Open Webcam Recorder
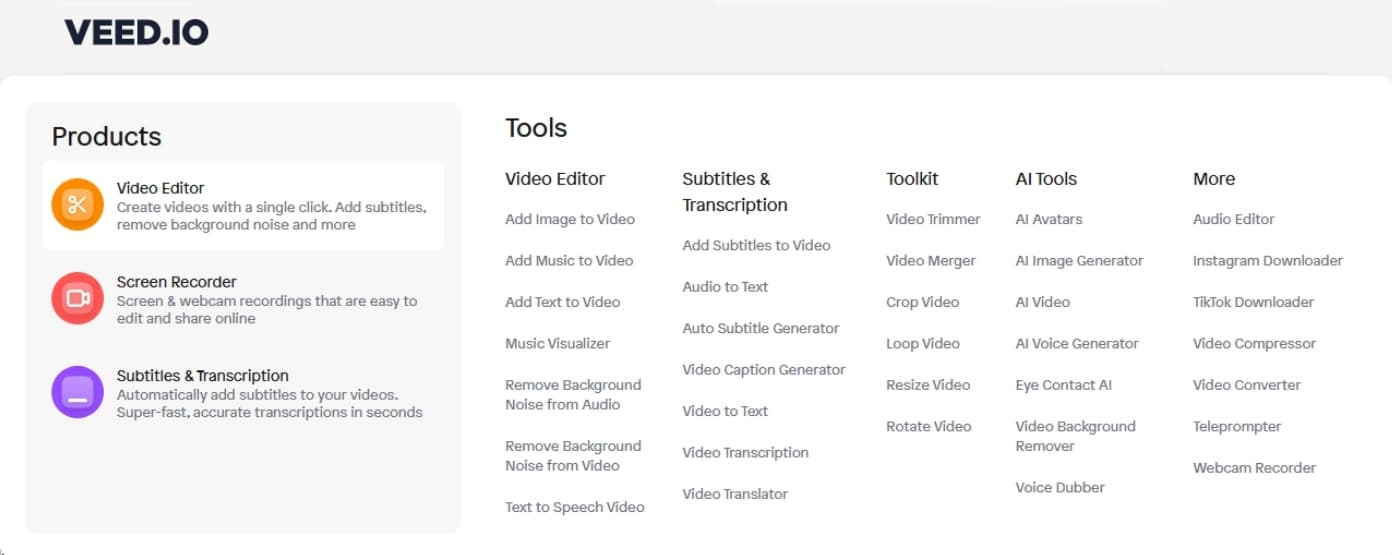 (1254, 468)
